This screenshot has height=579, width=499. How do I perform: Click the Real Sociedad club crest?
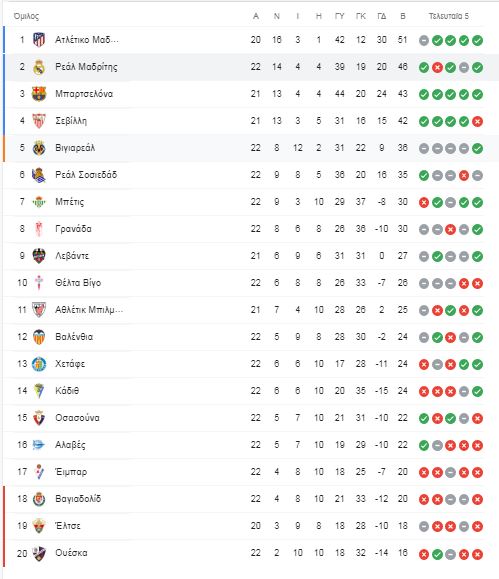[x=39, y=175]
